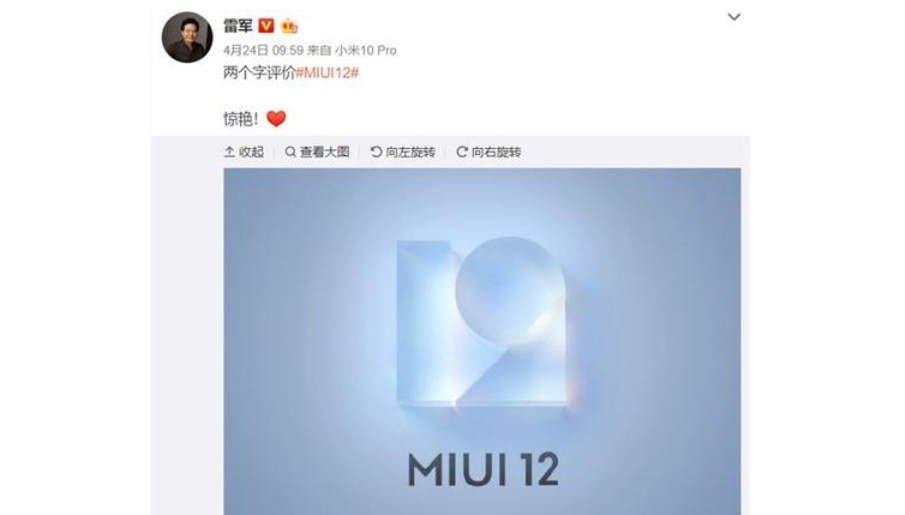Open 雷军's profile avatar photo
This screenshot has width=905, height=515.
187,37
